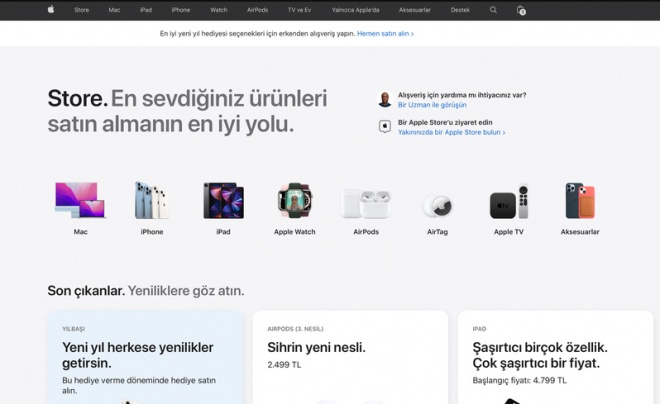Screen dimensions: 660x404
Task: Click the 'YILBAŞI' card category label
Action: point(73,329)
